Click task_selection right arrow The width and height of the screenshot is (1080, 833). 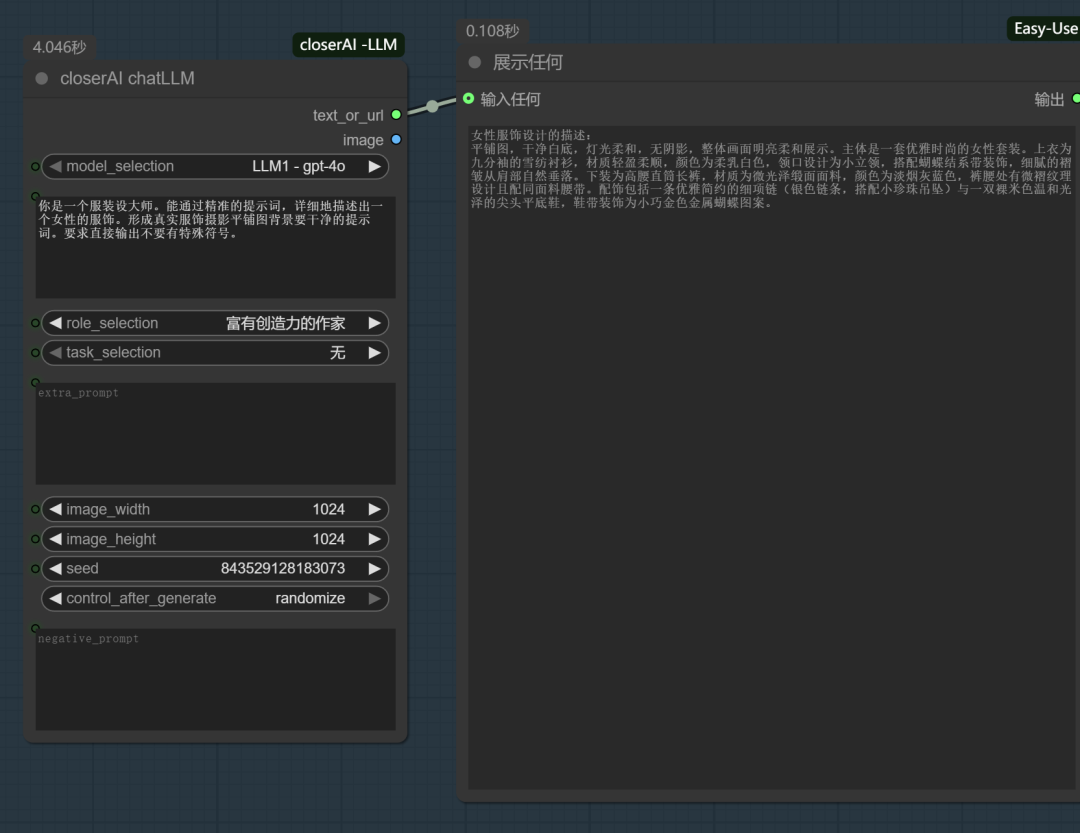374,353
